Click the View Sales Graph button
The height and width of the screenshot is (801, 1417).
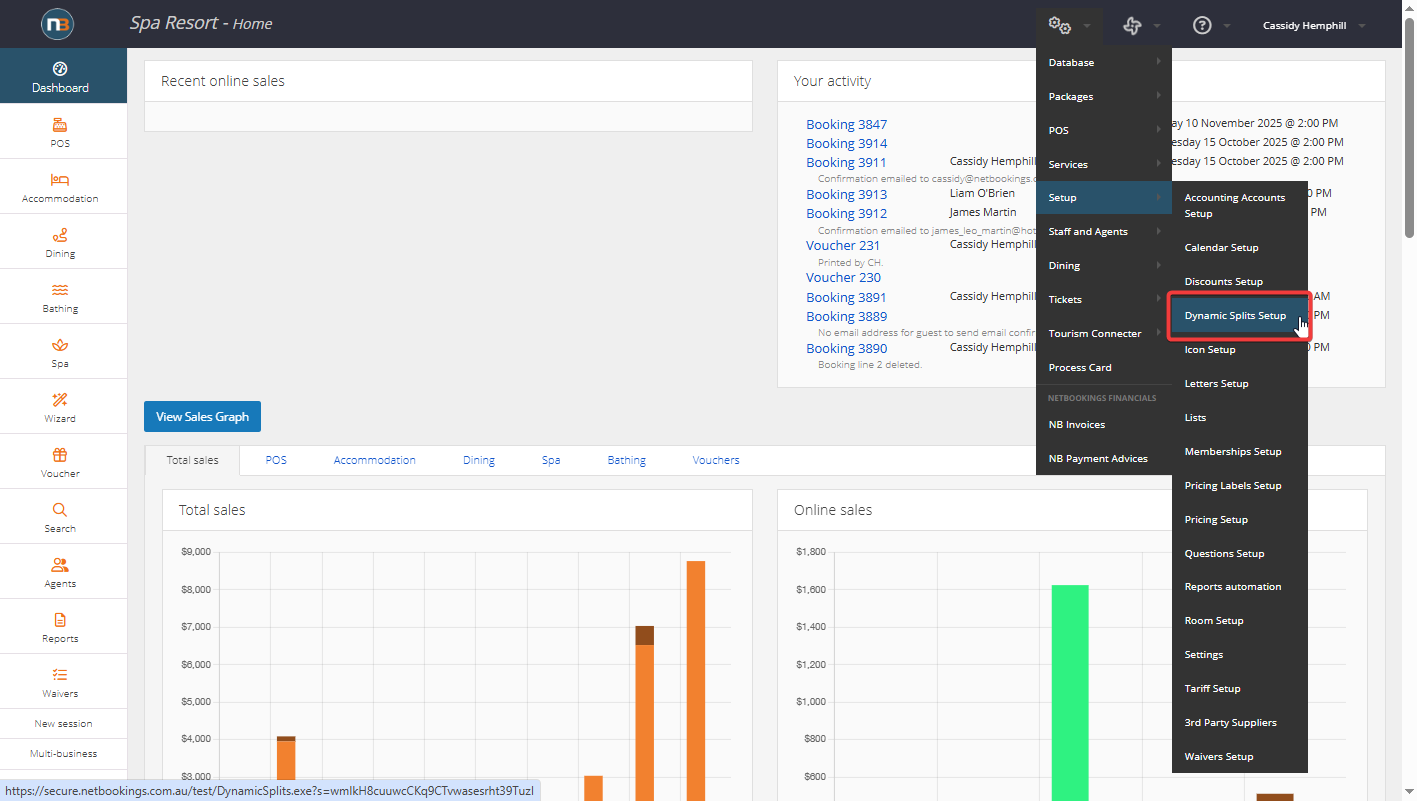[202, 417]
